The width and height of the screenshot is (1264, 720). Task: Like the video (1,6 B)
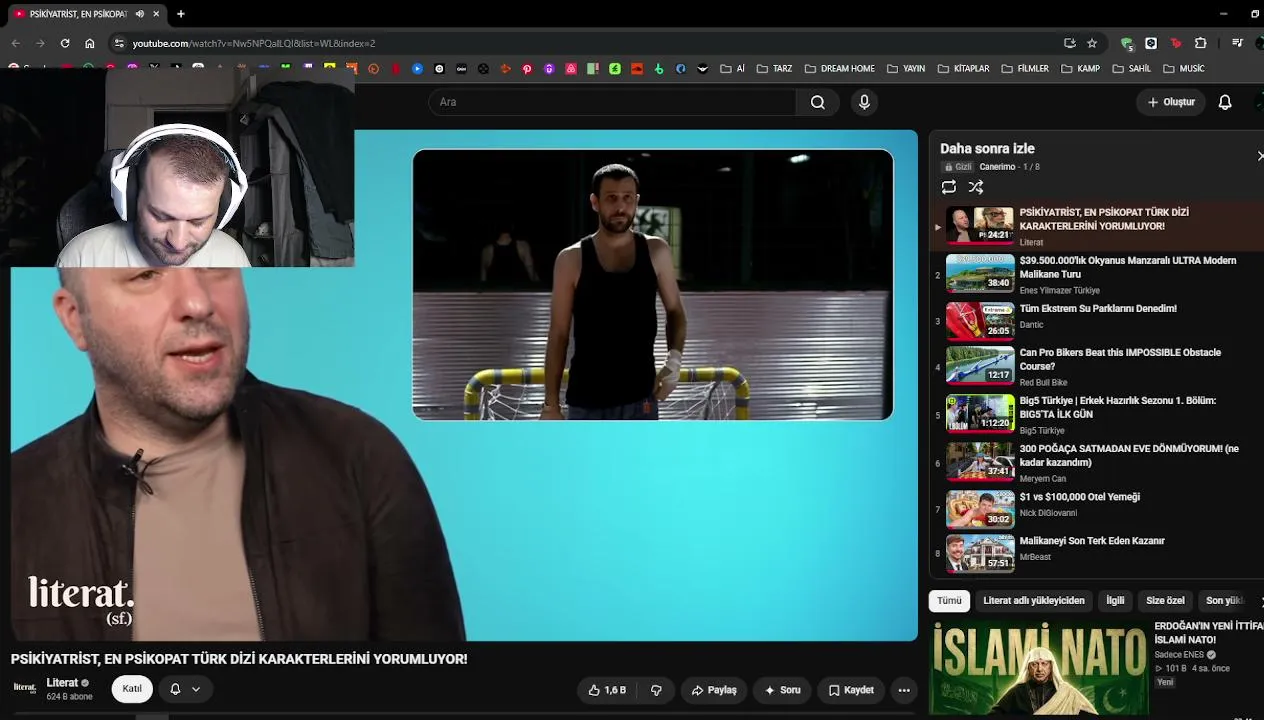607,690
